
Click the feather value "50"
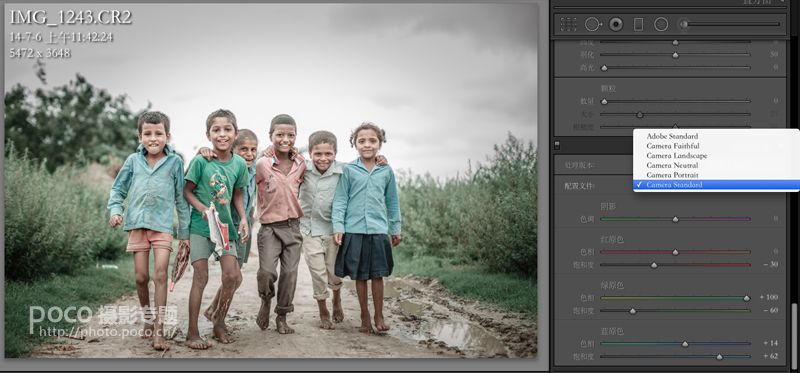(x=774, y=54)
